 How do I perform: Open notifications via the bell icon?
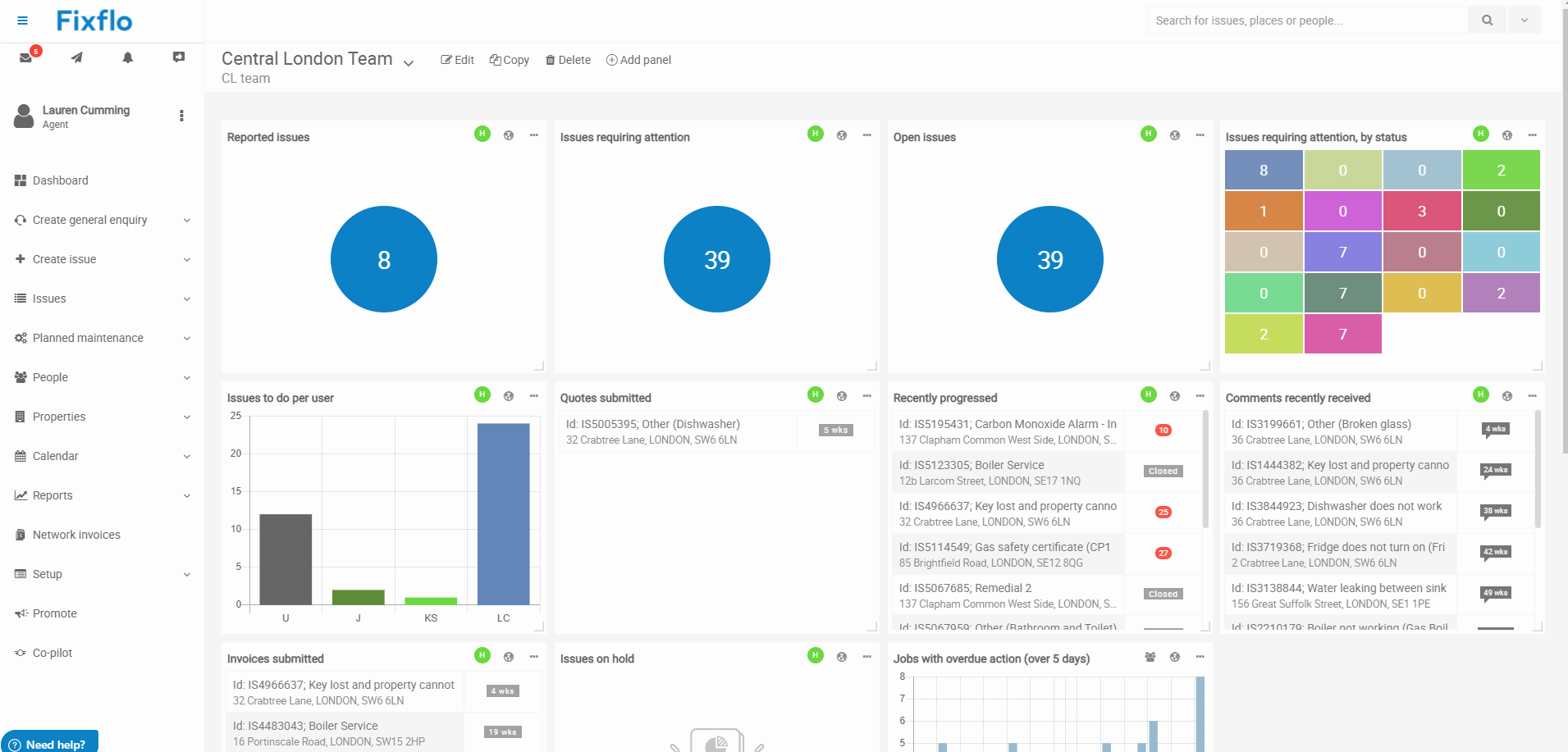(x=128, y=57)
